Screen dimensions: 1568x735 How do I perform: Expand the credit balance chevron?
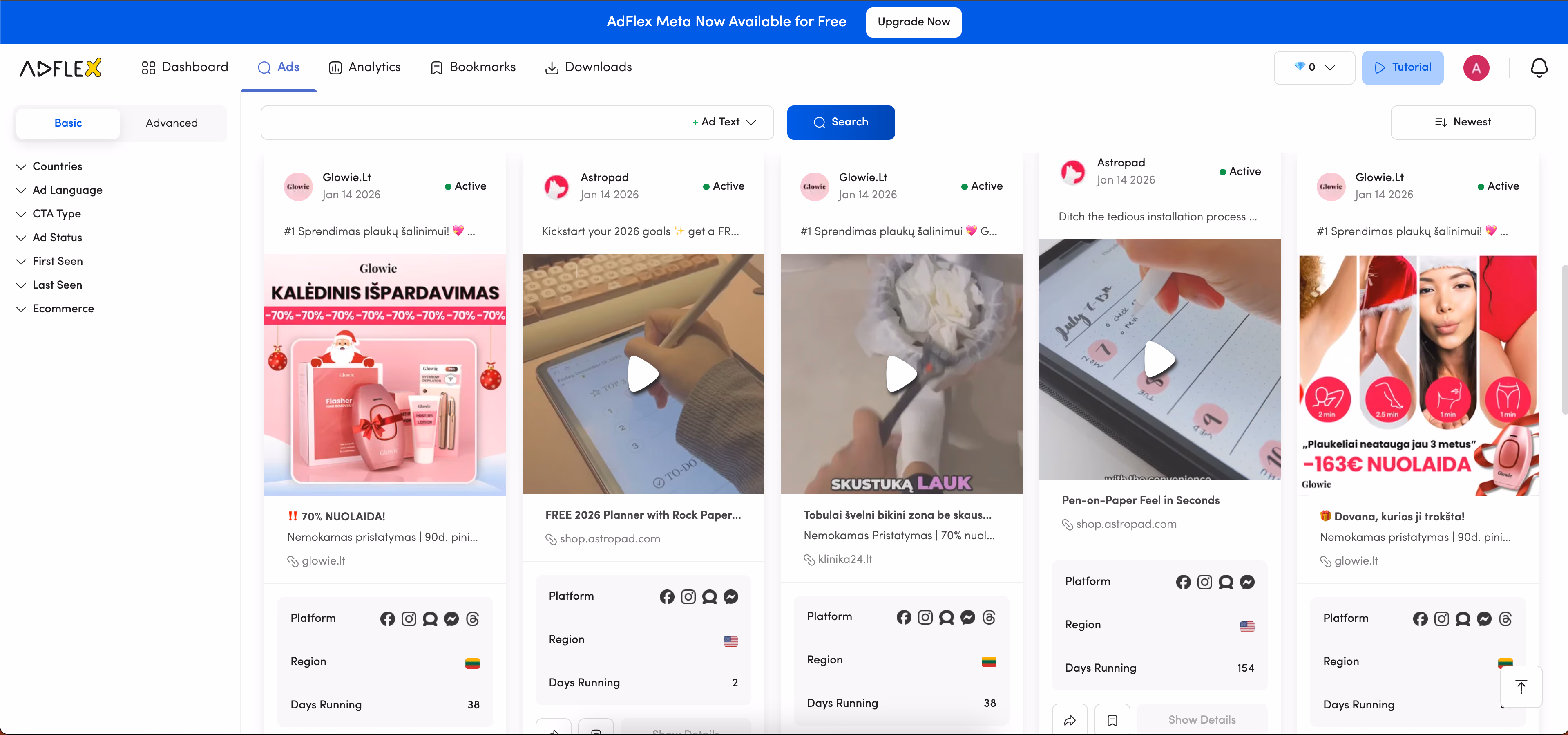point(1331,67)
